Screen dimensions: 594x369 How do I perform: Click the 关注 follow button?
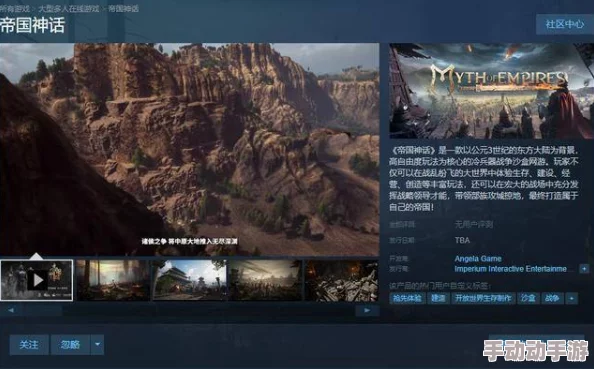pyautogui.click(x=29, y=344)
